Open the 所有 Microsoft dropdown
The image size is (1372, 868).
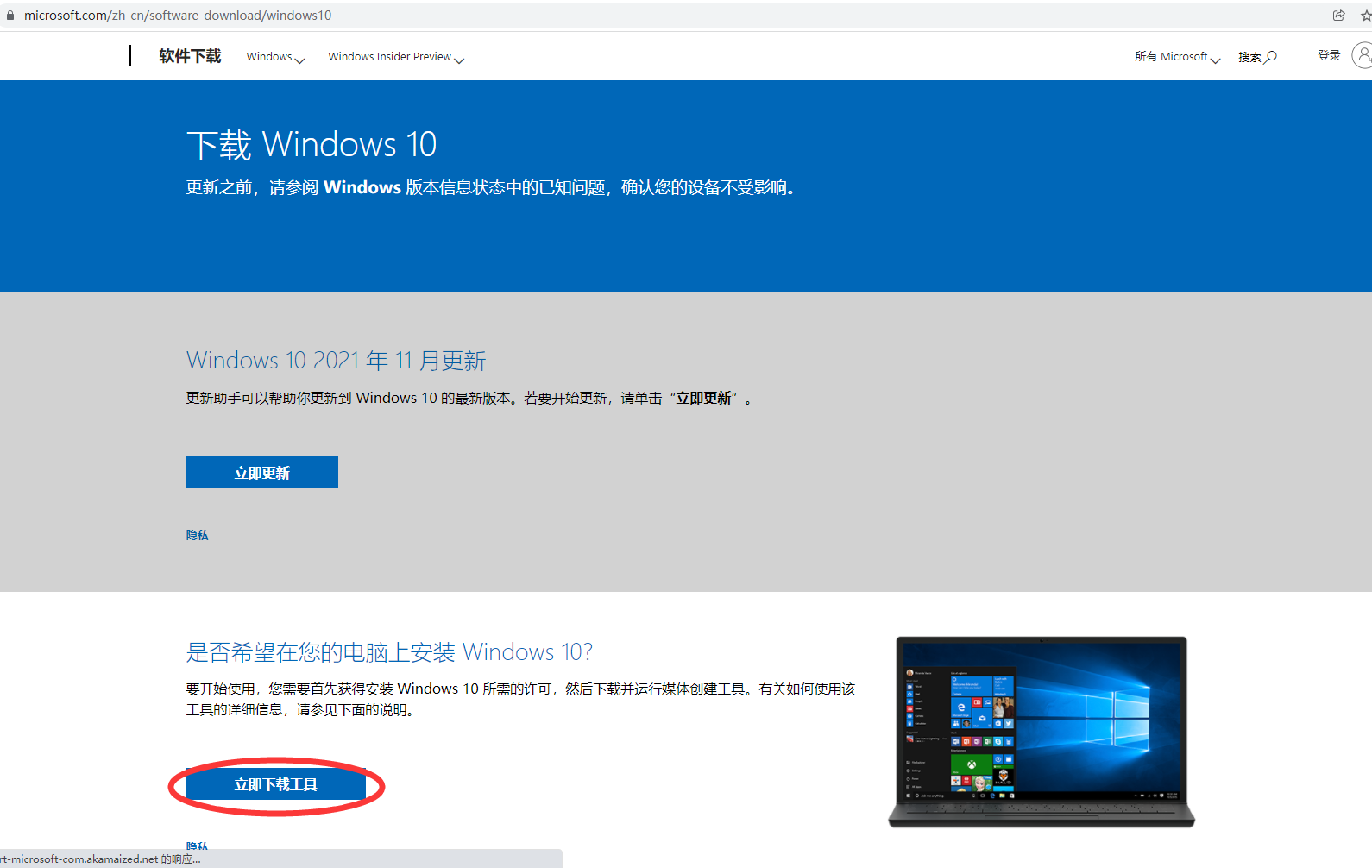click(x=1177, y=57)
